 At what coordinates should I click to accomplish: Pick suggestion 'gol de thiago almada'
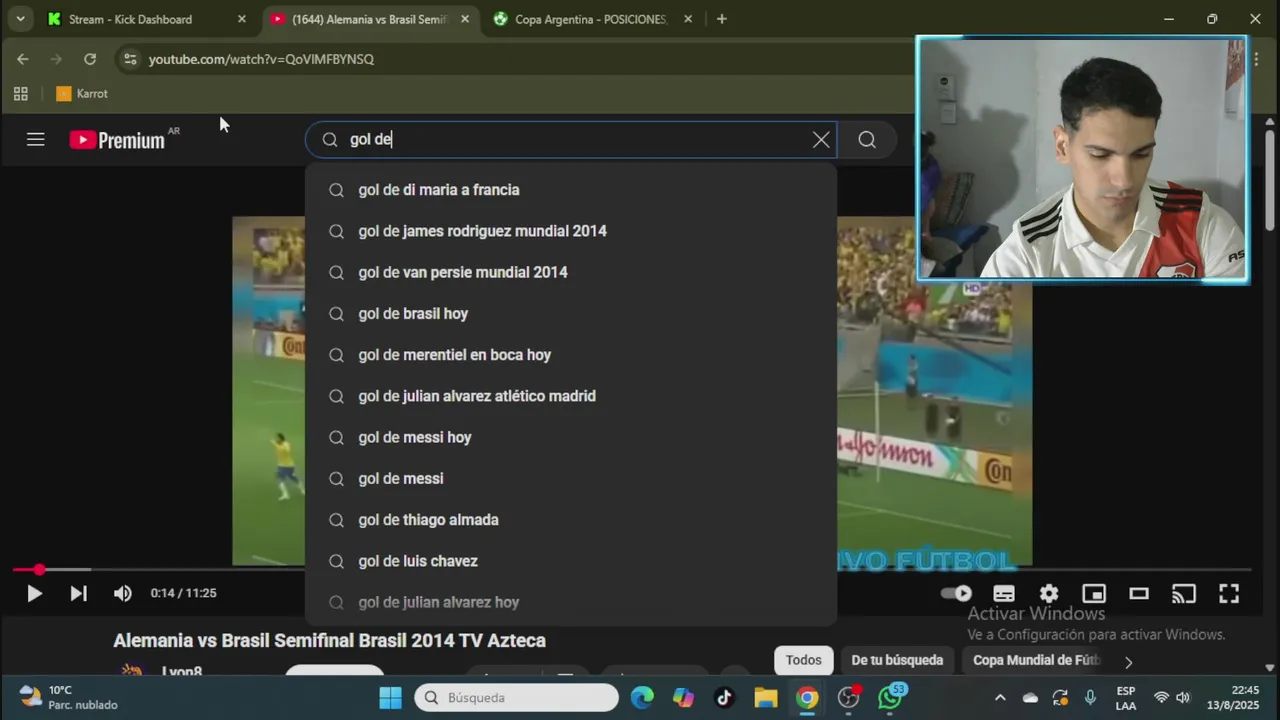point(571,520)
